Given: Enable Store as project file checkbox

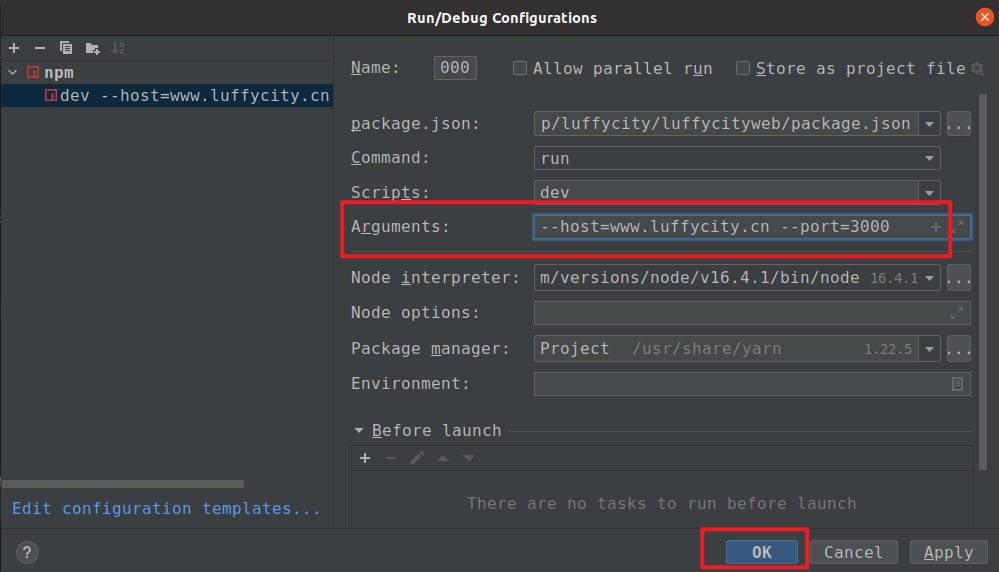Looking at the screenshot, I should coord(743,68).
